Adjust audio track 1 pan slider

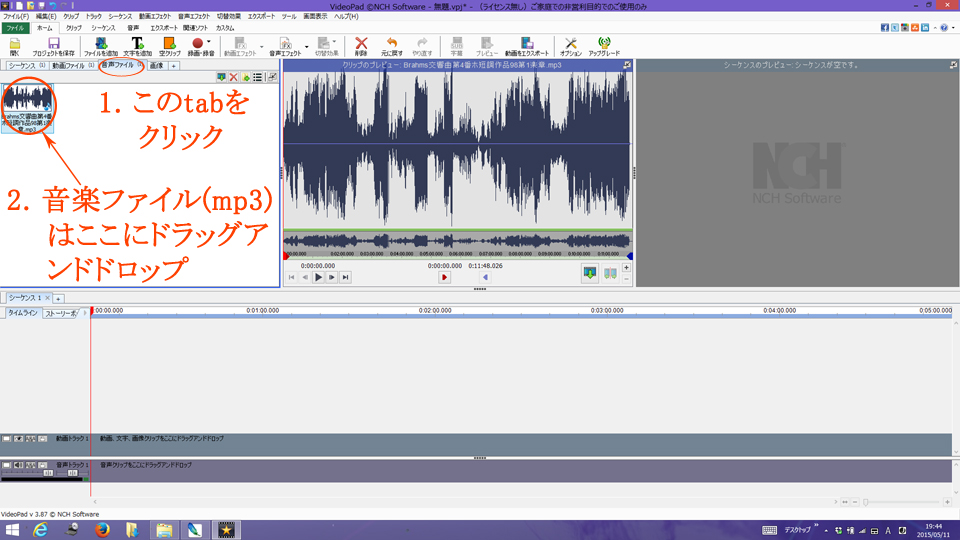(71, 473)
